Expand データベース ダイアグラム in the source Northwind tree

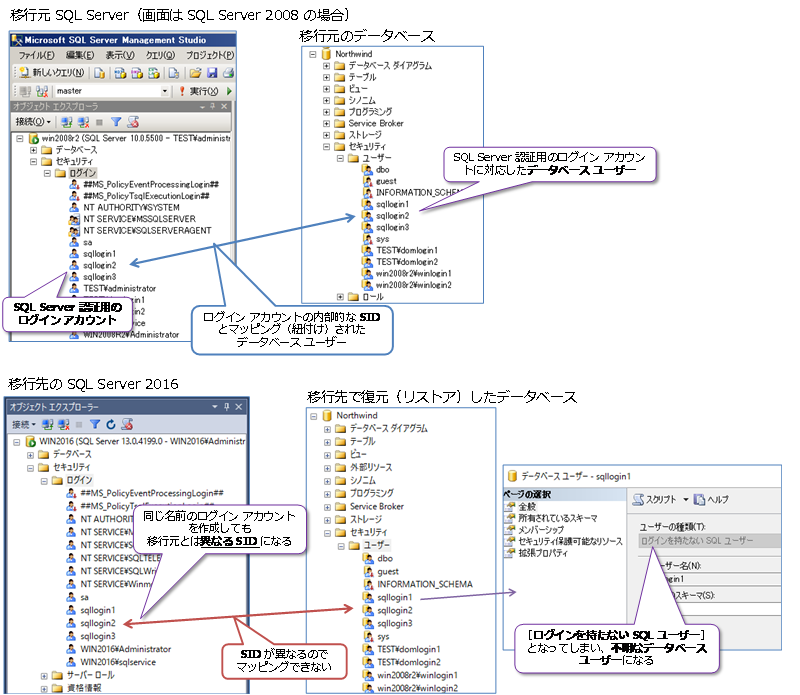[x=327, y=66]
